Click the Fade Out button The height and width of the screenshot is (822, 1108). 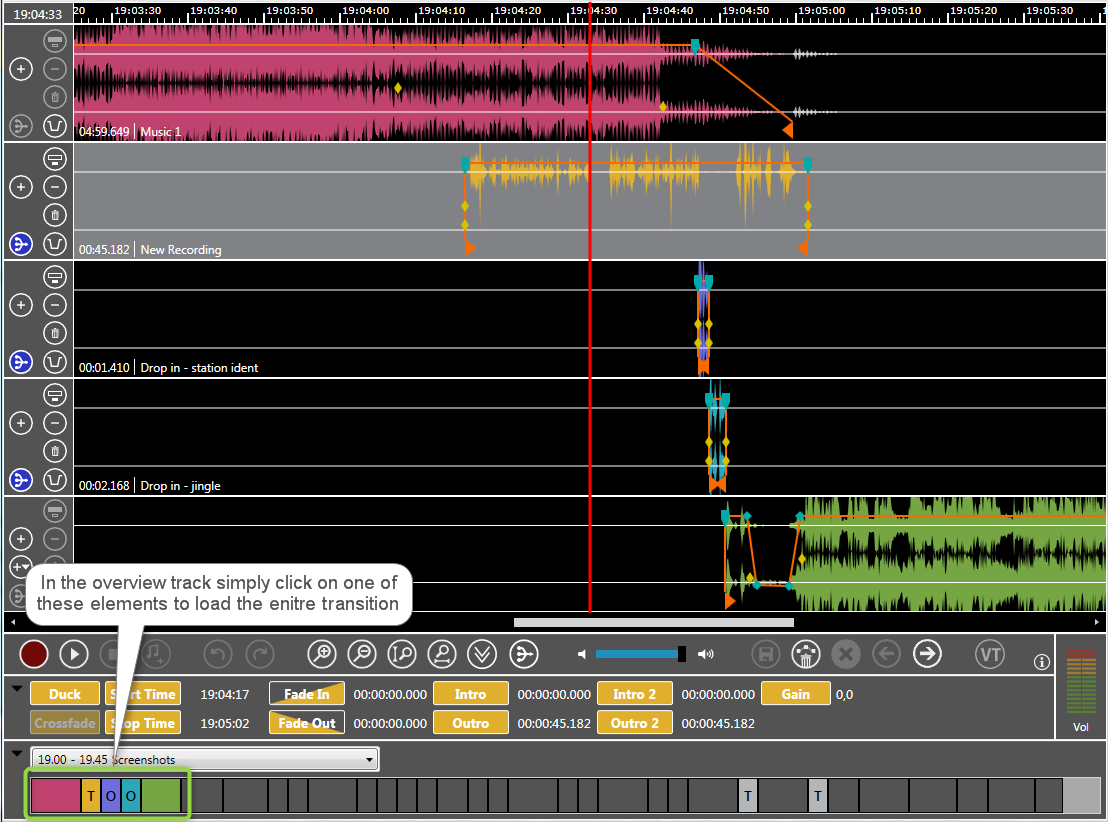306,723
